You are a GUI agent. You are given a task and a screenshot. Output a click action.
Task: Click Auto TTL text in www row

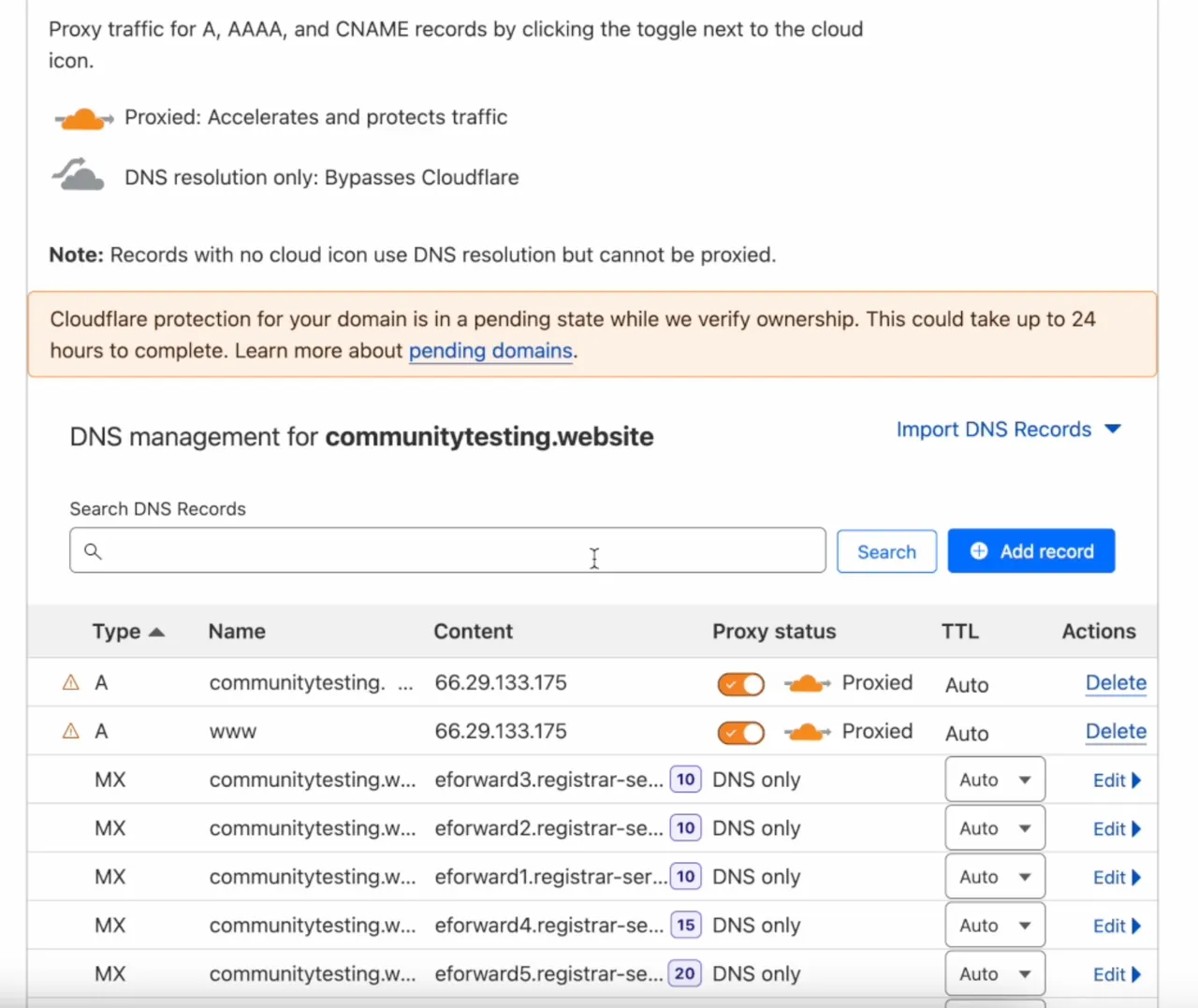coord(967,734)
